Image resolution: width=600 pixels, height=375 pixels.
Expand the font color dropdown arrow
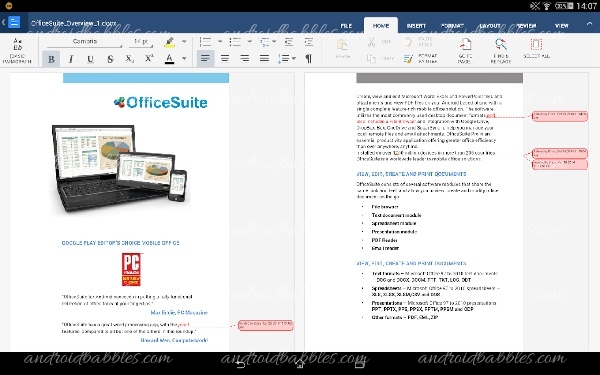tap(184, 59)
